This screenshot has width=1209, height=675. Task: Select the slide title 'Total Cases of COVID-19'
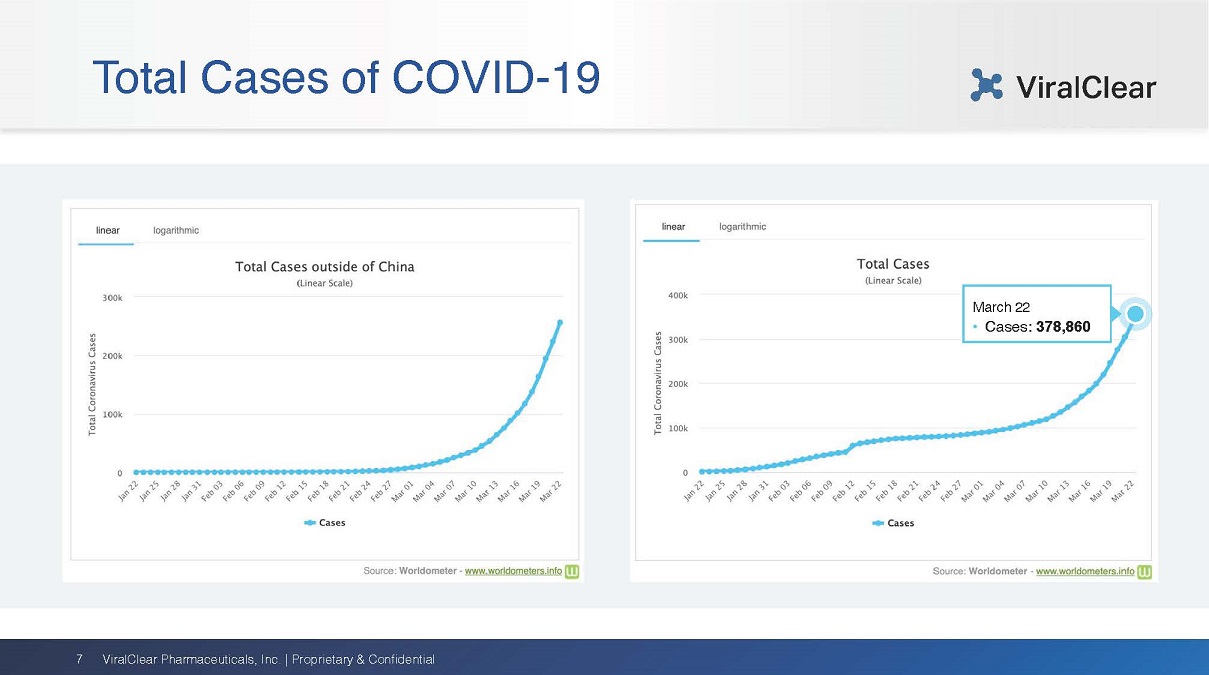point(345,77)
